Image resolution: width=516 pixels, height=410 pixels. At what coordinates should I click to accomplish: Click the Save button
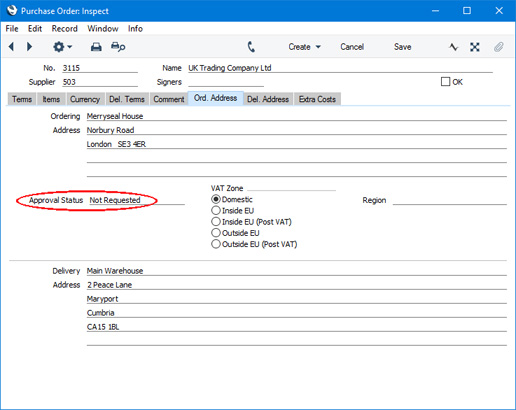[402, 47]
